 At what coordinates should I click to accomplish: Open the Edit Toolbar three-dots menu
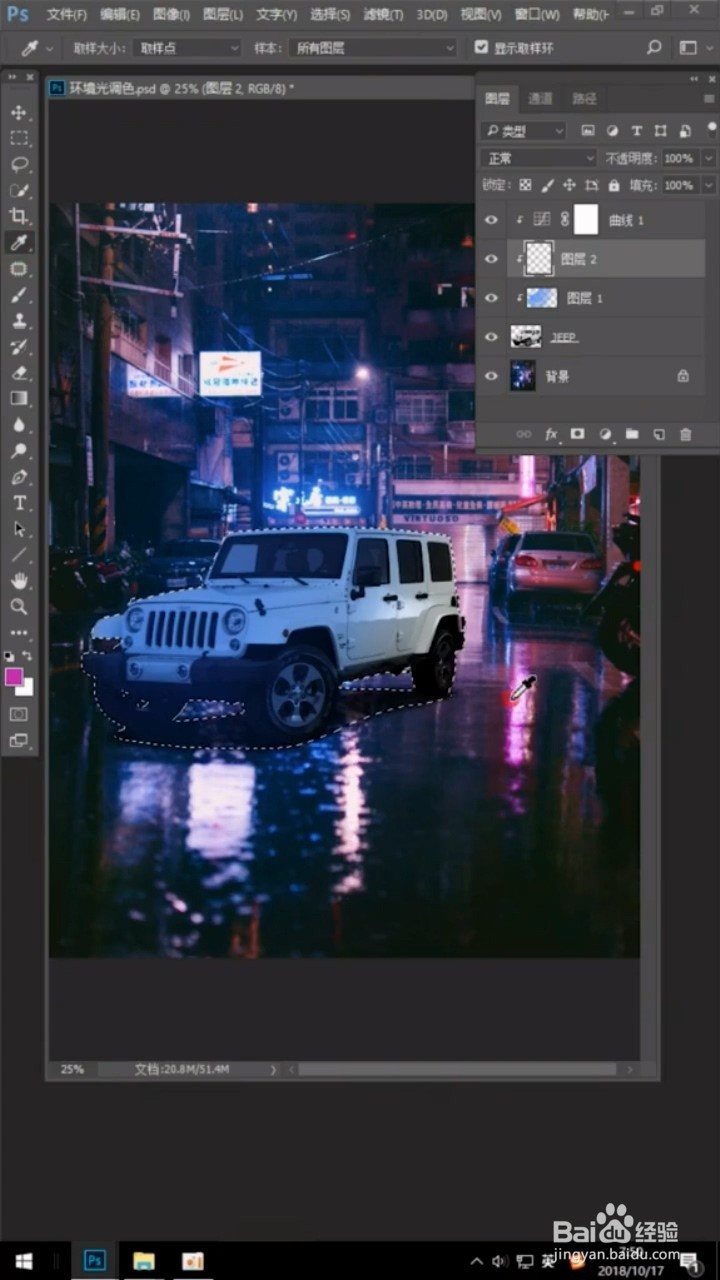(x=19, y=633)
